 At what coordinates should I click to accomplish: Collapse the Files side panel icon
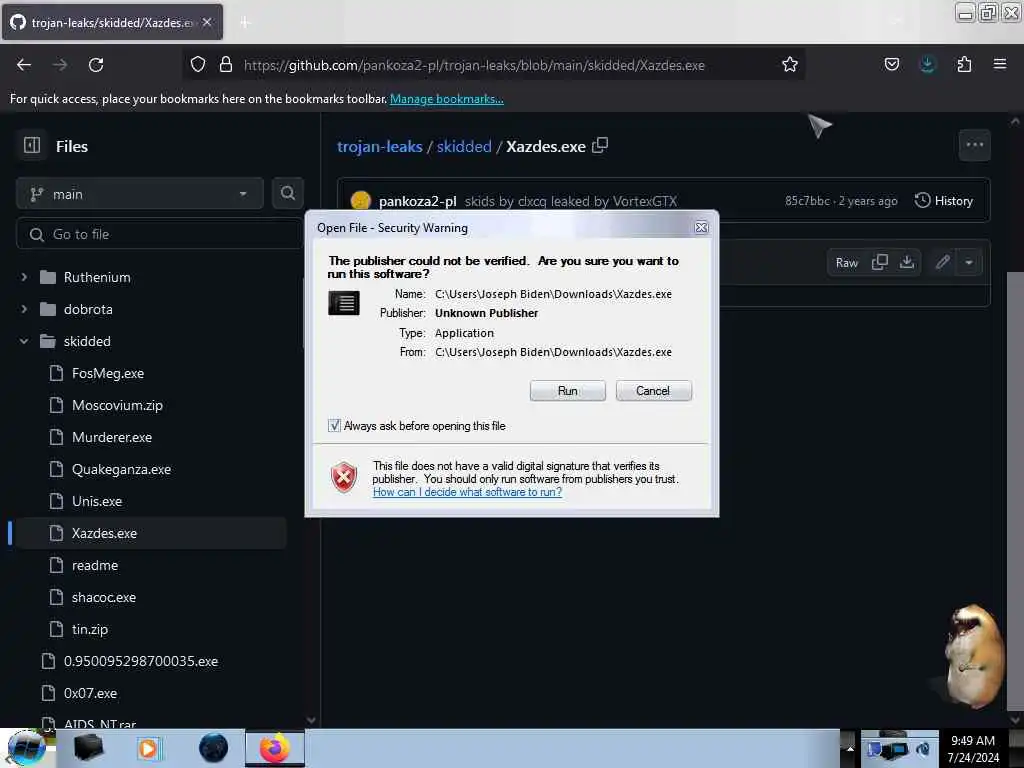(32, 145)
